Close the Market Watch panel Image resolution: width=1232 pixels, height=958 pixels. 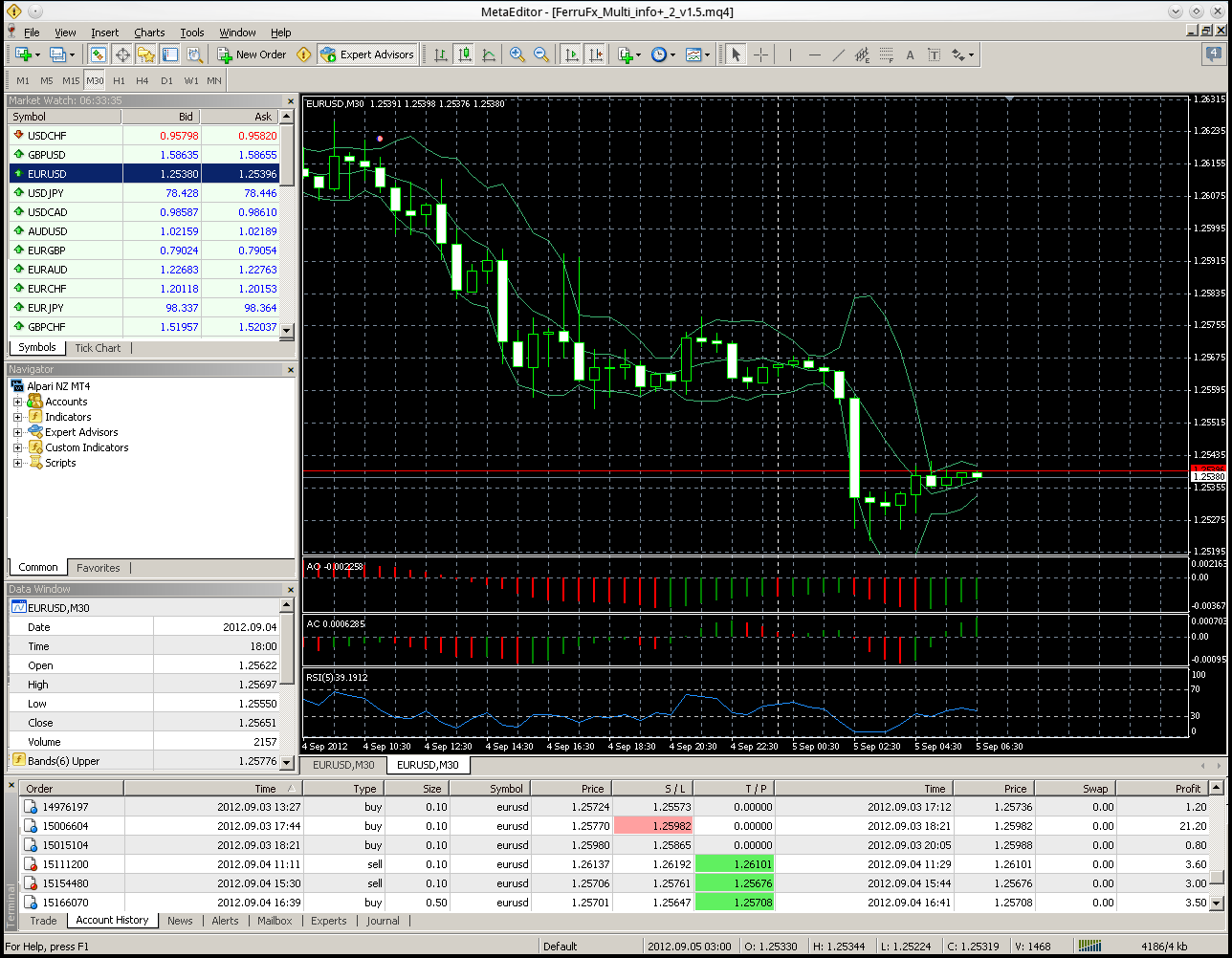pyautogui.click(x=290, y=100)
